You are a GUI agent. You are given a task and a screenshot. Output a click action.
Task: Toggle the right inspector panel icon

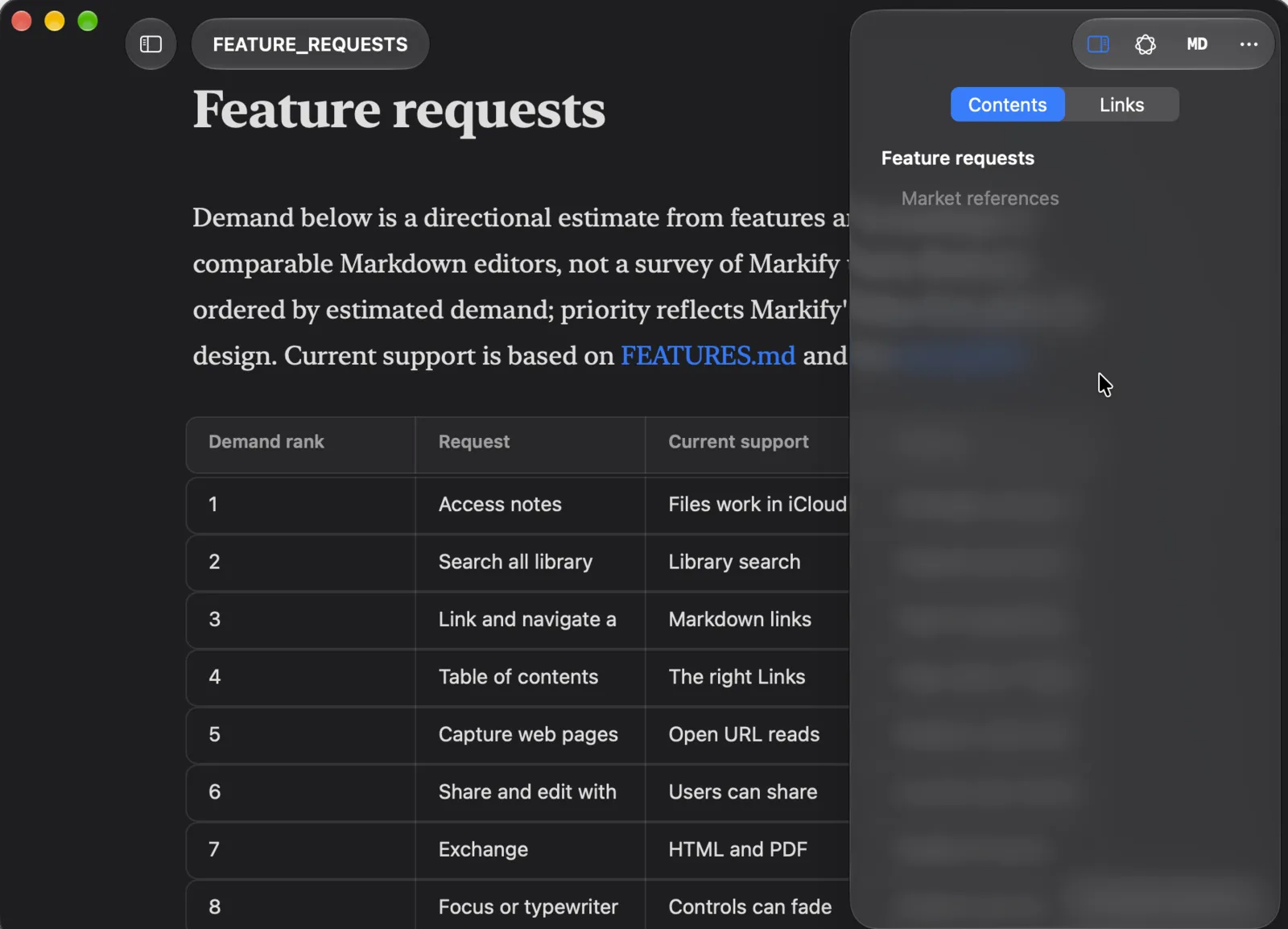coord(1098,44)
